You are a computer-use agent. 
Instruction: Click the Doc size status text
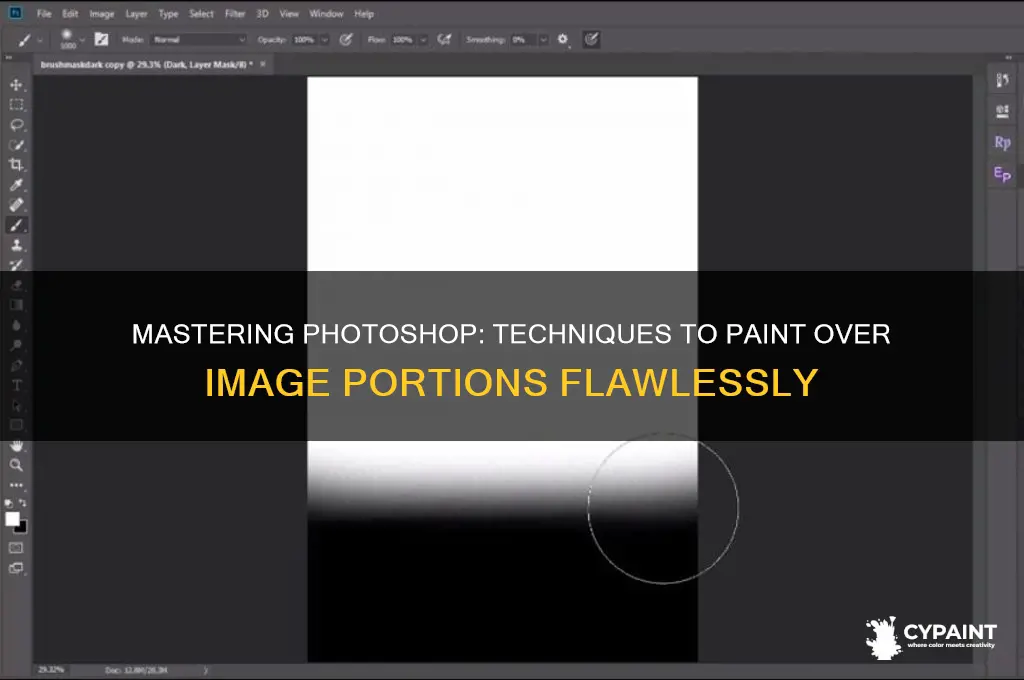(x=136, y=670)
